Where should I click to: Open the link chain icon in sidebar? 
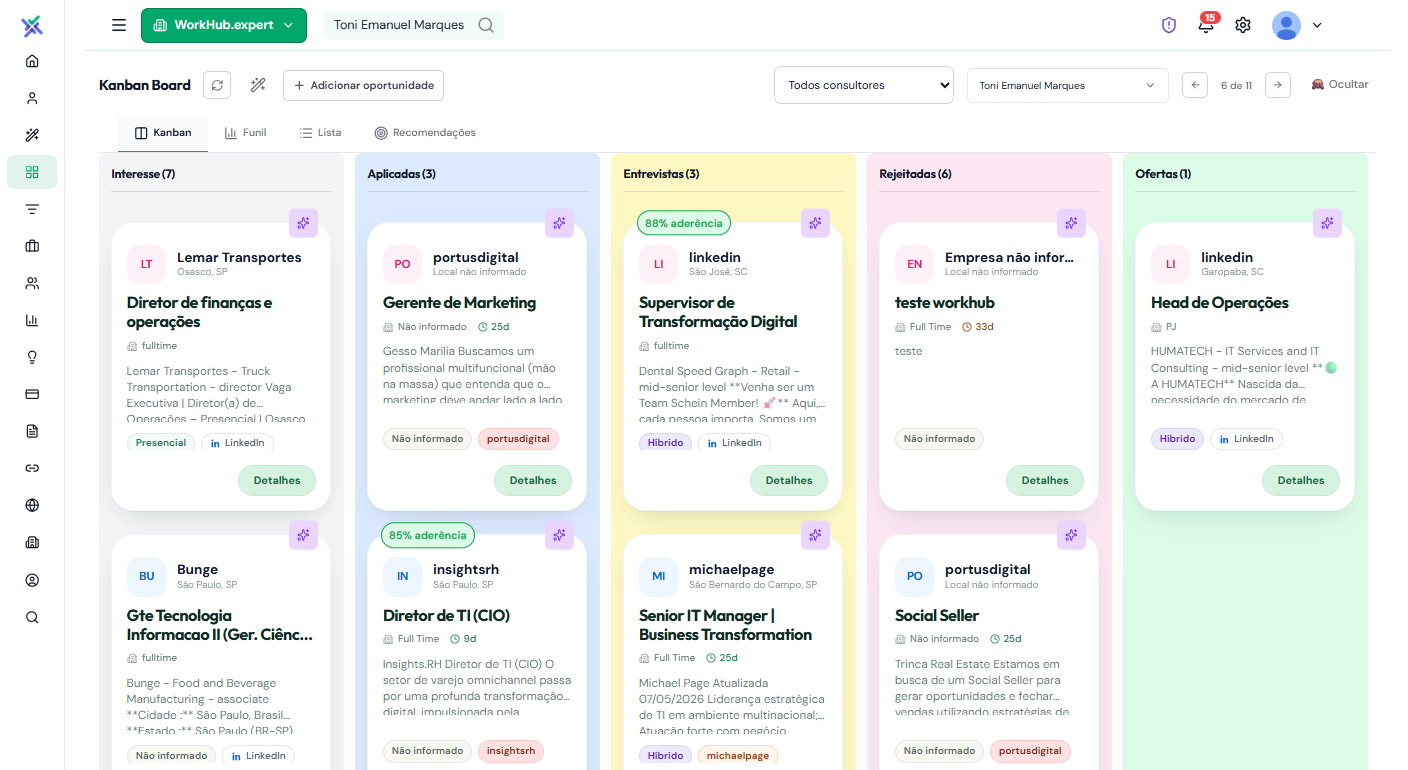coord(32,468)
